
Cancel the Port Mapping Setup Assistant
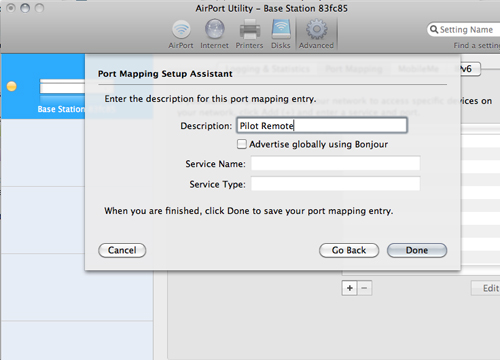122,250
